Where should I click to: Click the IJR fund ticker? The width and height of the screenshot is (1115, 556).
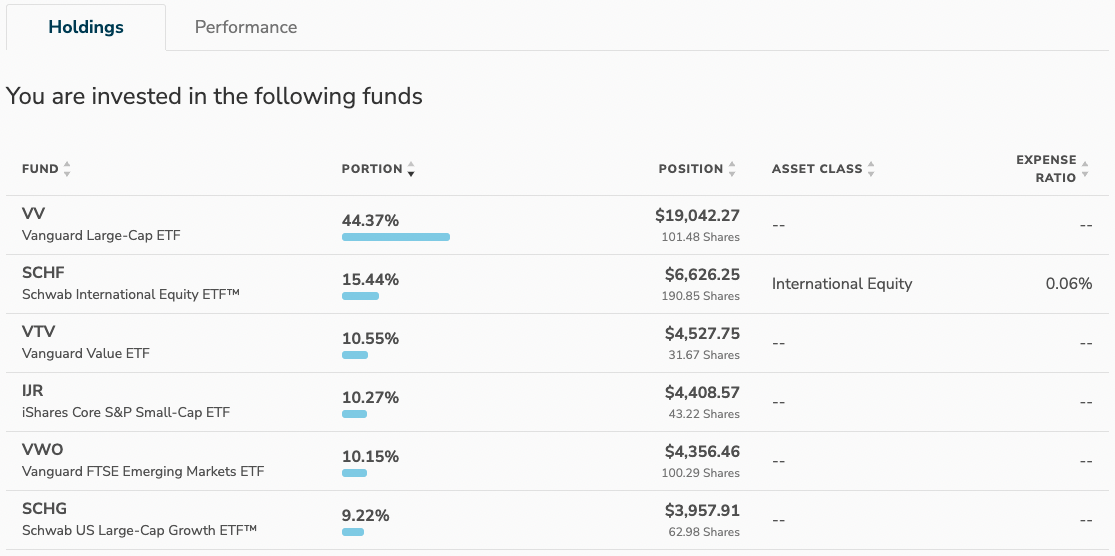(33, 390)
